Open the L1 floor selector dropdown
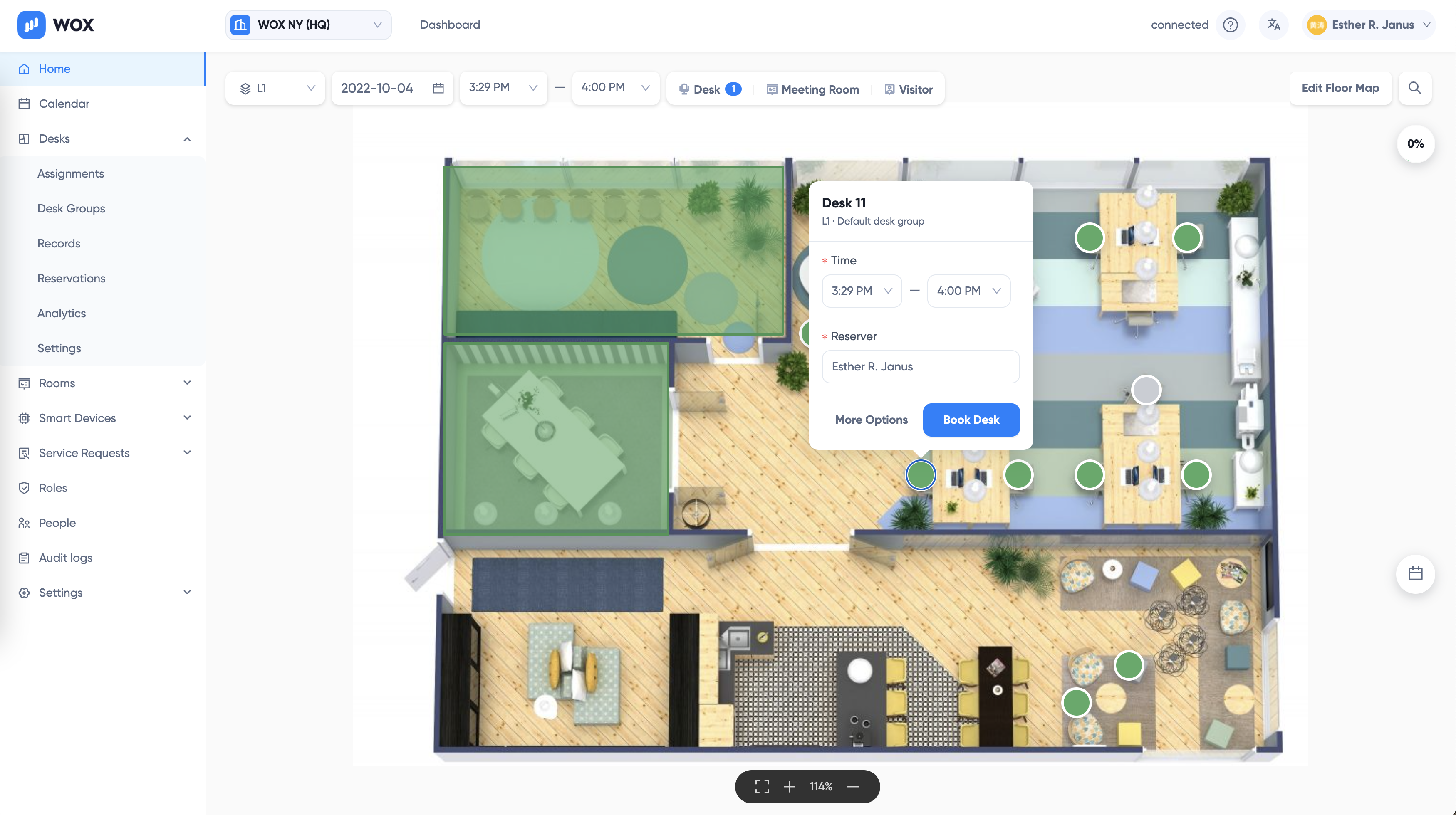This screenshot has height=815, width=1456. tap(275, 88)
